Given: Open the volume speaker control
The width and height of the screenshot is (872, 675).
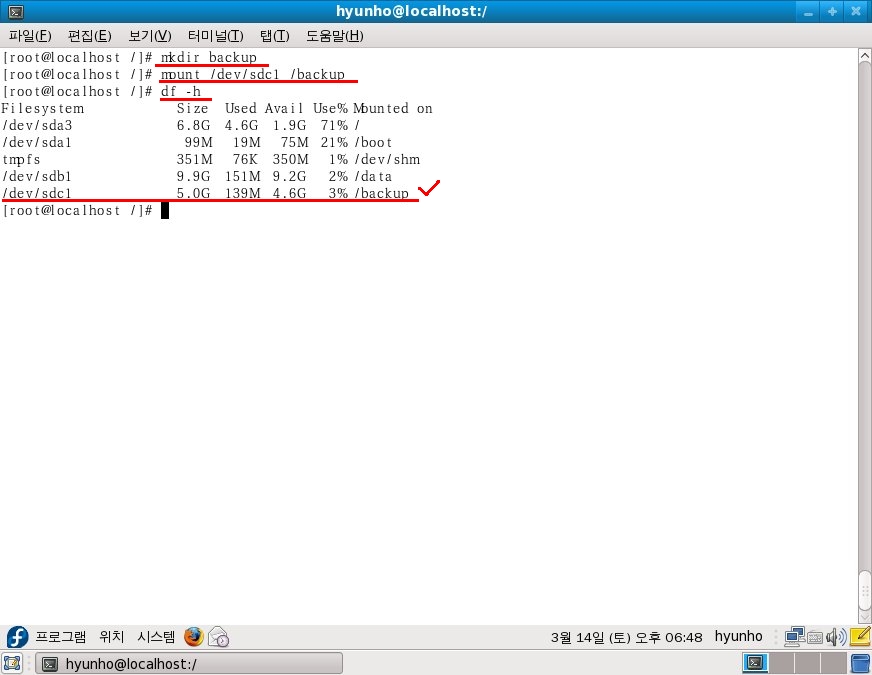Looking at the screenshot, I should click(x=836, y=637).
